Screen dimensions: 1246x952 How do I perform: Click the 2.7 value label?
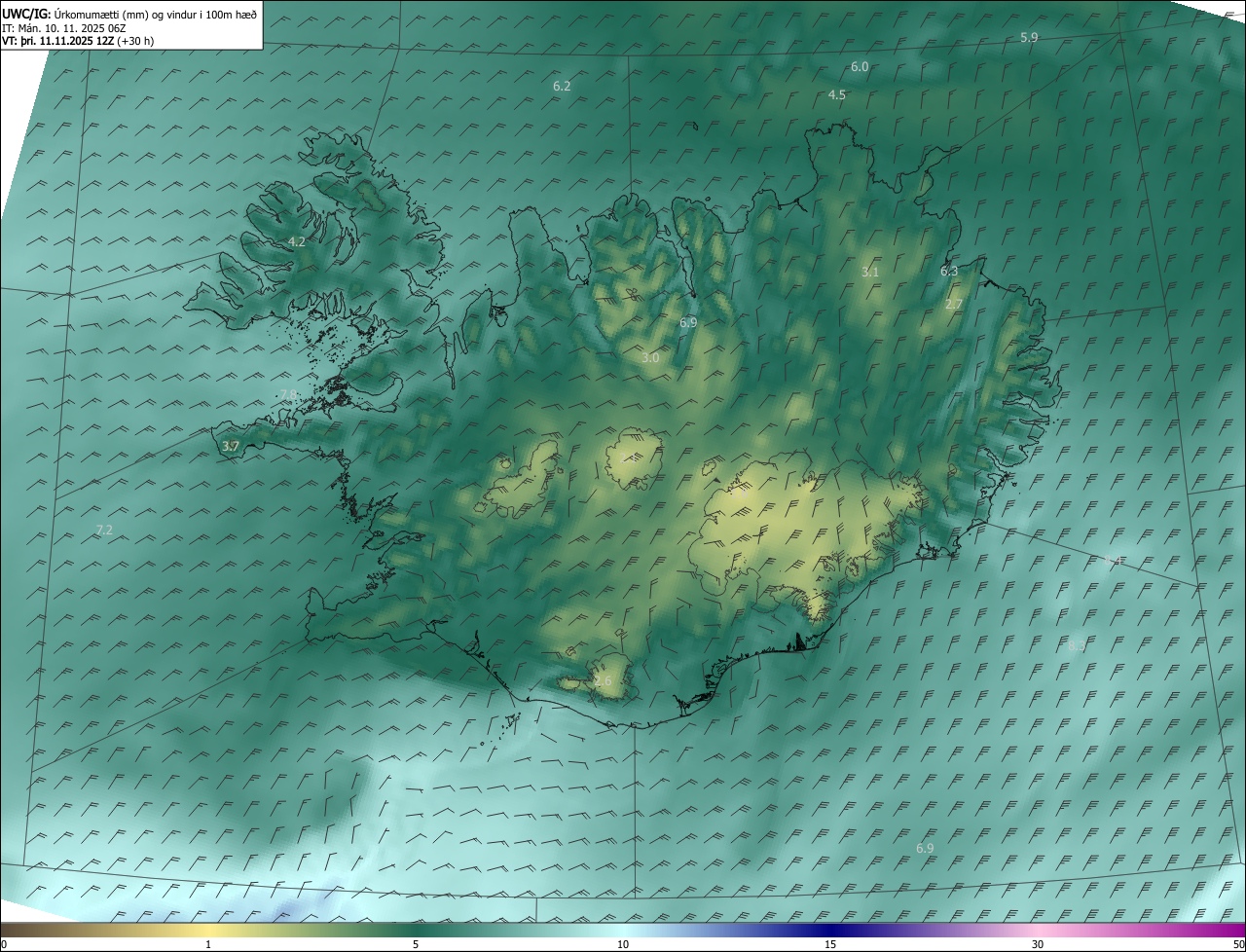pos(954,304)
